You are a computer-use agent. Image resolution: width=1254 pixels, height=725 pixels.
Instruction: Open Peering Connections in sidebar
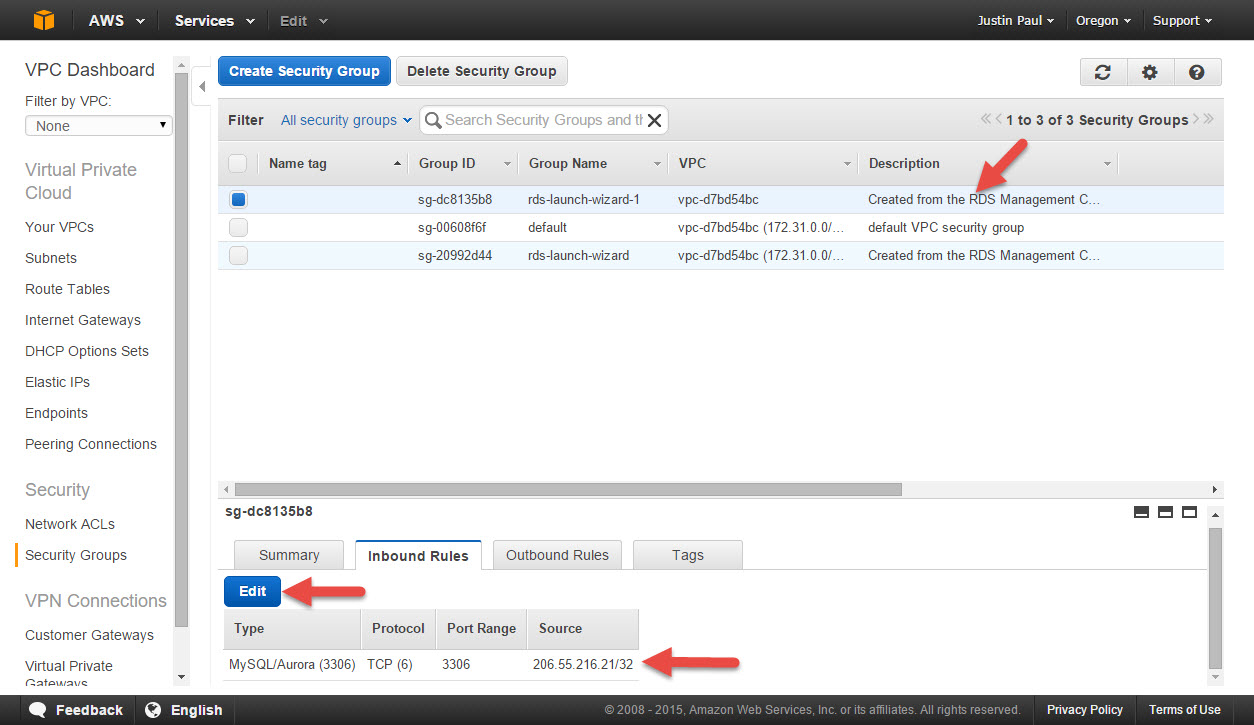point(91,444)
